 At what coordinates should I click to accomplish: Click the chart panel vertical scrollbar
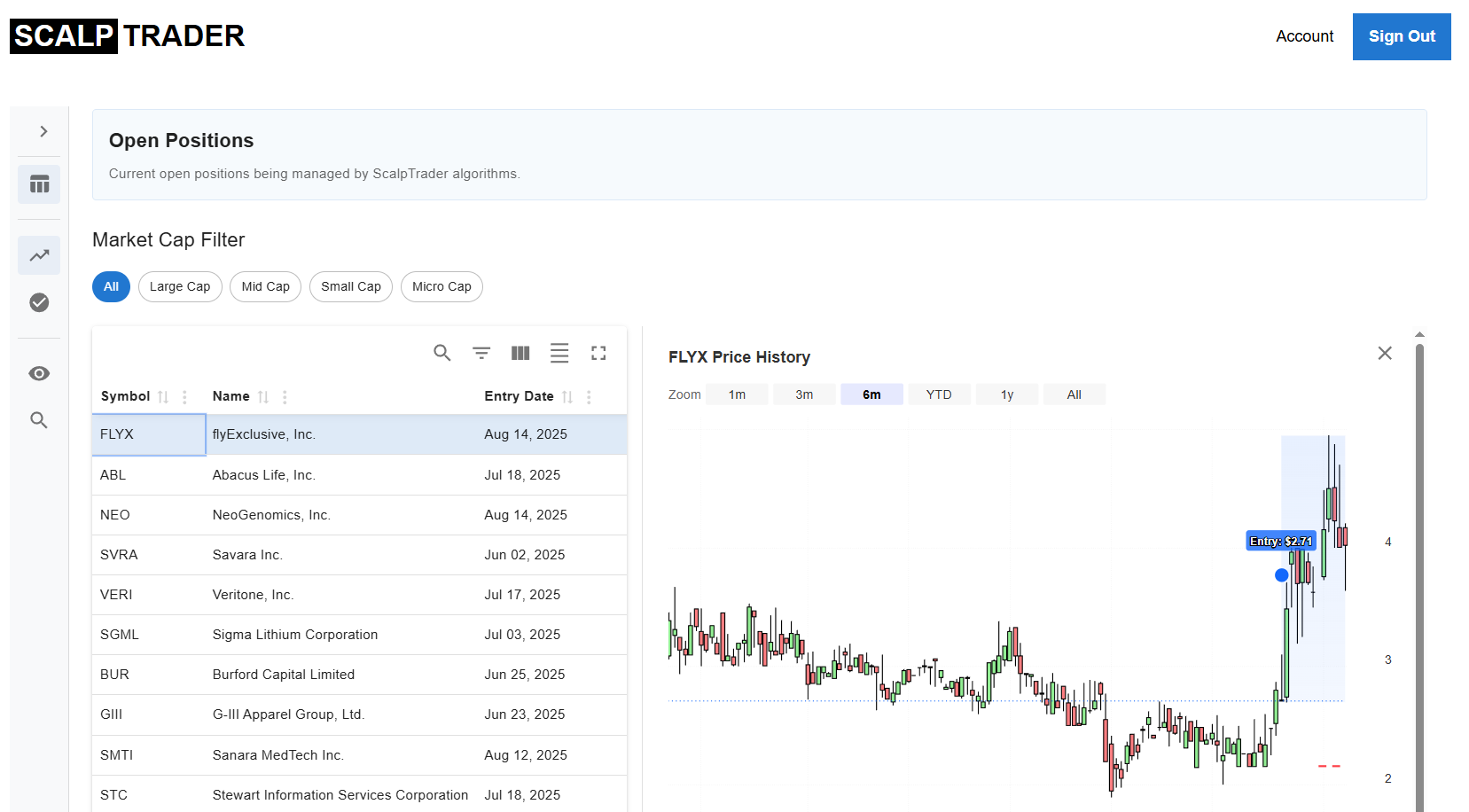click(1419, 576)
